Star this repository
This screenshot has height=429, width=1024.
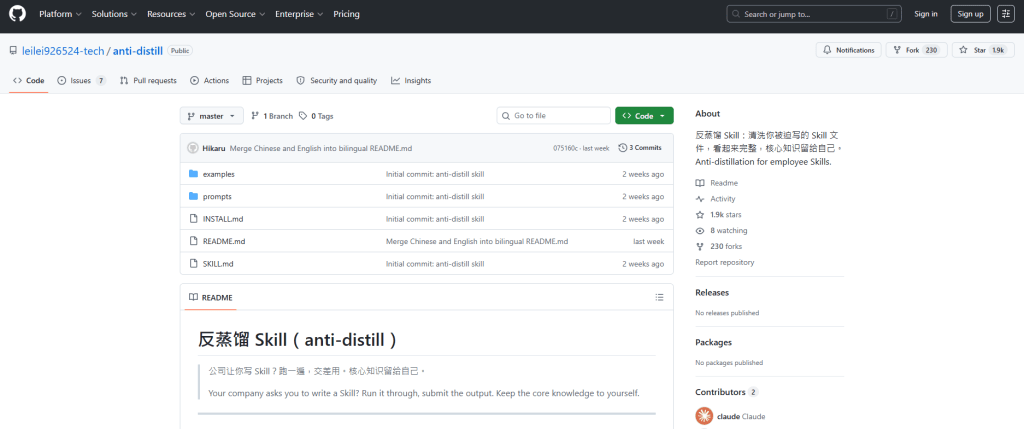pyautogui.click(x=969, y=50)
